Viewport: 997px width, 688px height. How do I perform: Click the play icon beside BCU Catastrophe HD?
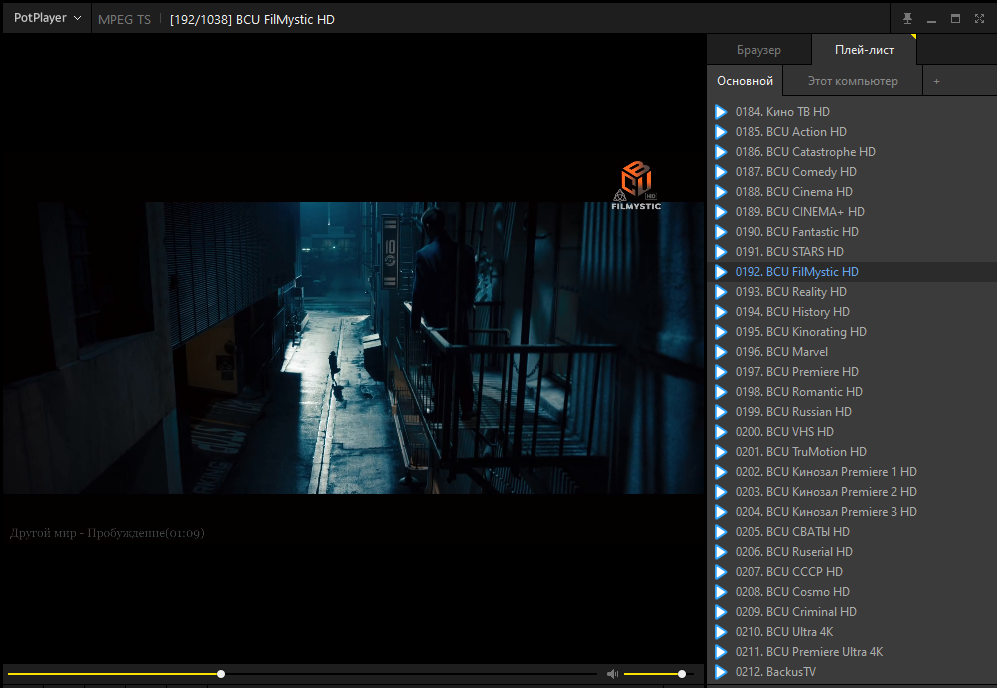pos(721,152)
